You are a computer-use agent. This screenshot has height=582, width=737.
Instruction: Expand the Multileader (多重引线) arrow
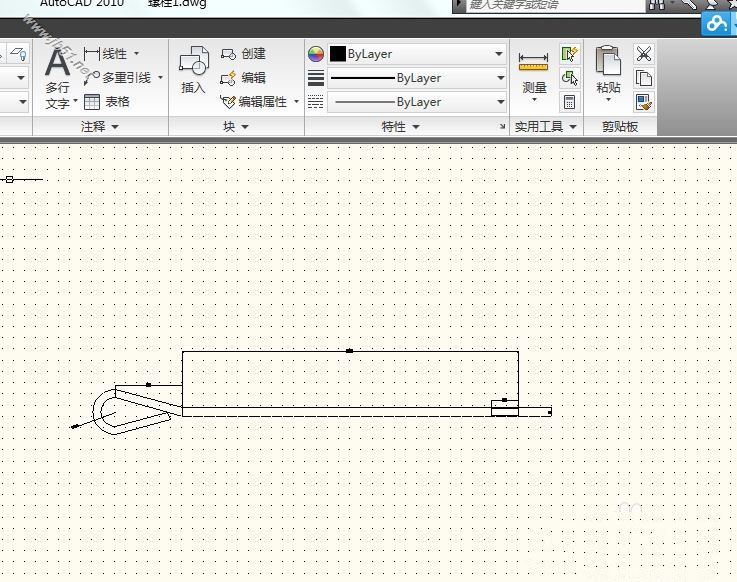pyautogui.click(x=160, y=78)
